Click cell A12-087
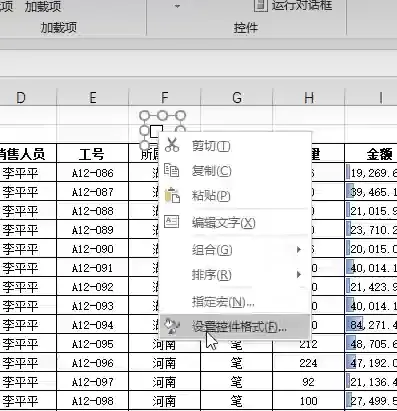 point(93,192)
